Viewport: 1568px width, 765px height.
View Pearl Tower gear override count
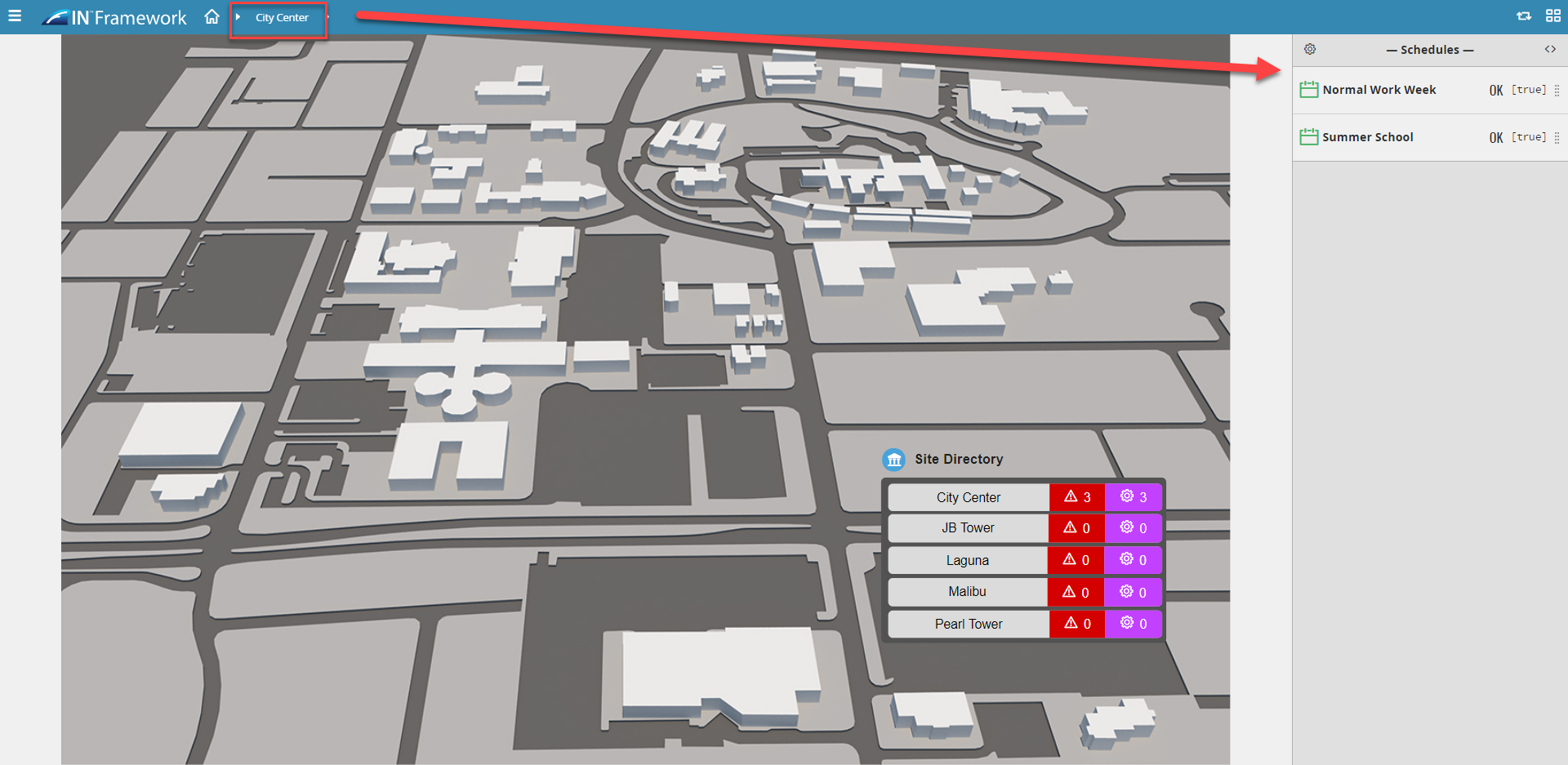click(1134, 624)
